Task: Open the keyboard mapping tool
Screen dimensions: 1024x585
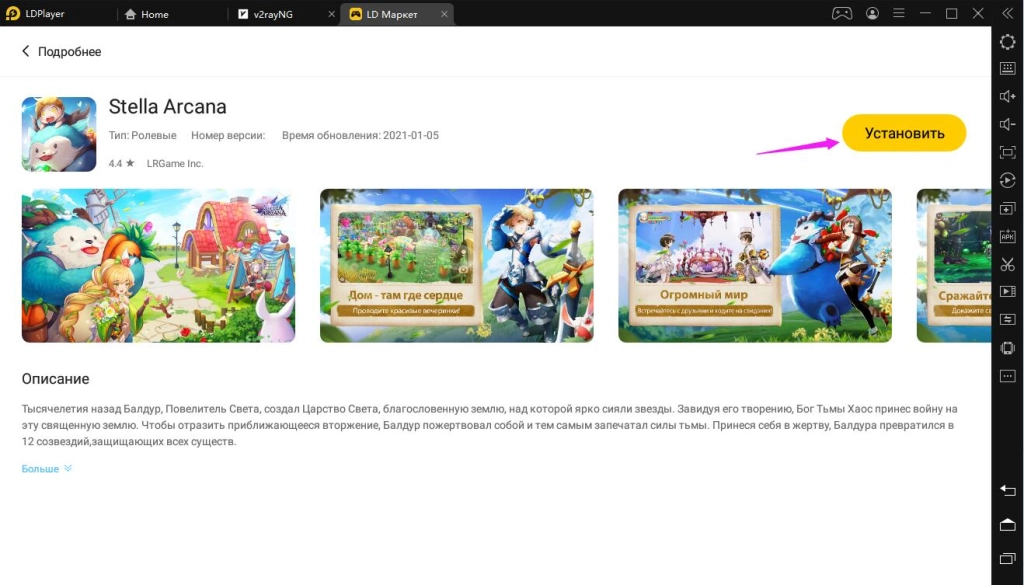Action: click(1008, 68)
